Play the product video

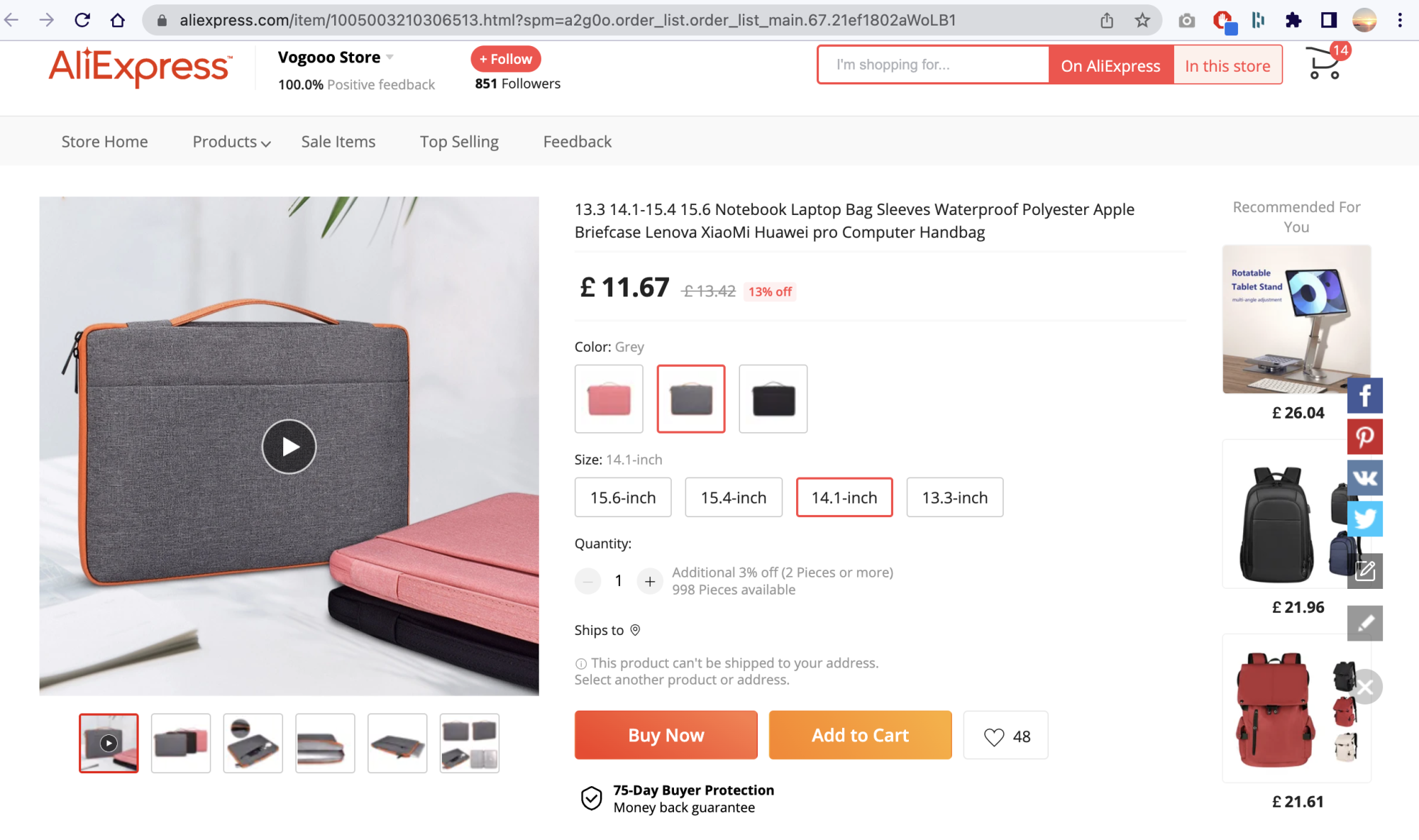coord(289,446)
